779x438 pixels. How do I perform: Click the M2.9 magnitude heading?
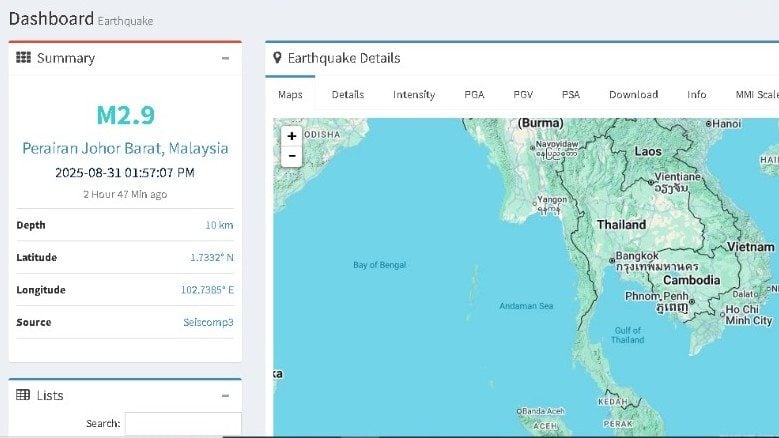pyautogui.click(x=125, y=115)
